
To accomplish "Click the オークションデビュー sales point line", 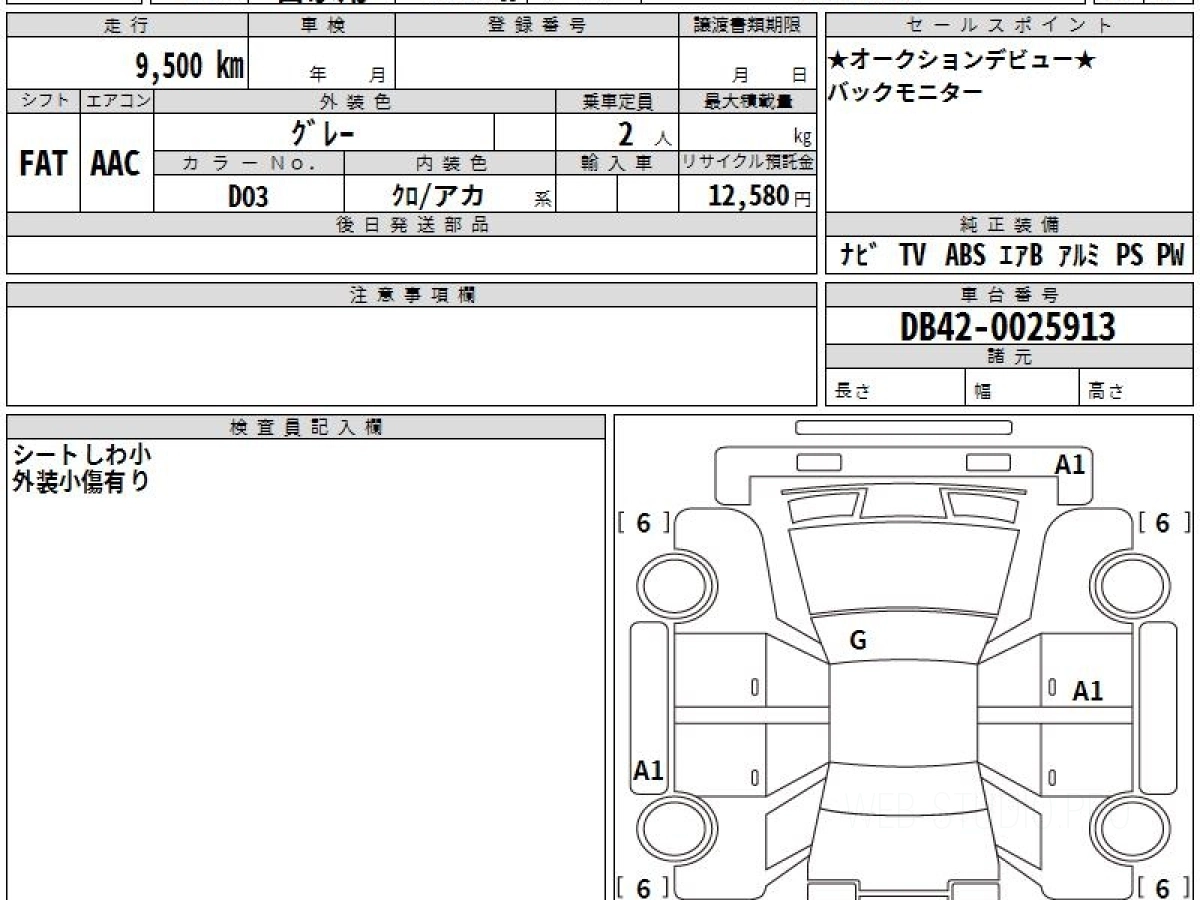I will [x=962, y=60].
